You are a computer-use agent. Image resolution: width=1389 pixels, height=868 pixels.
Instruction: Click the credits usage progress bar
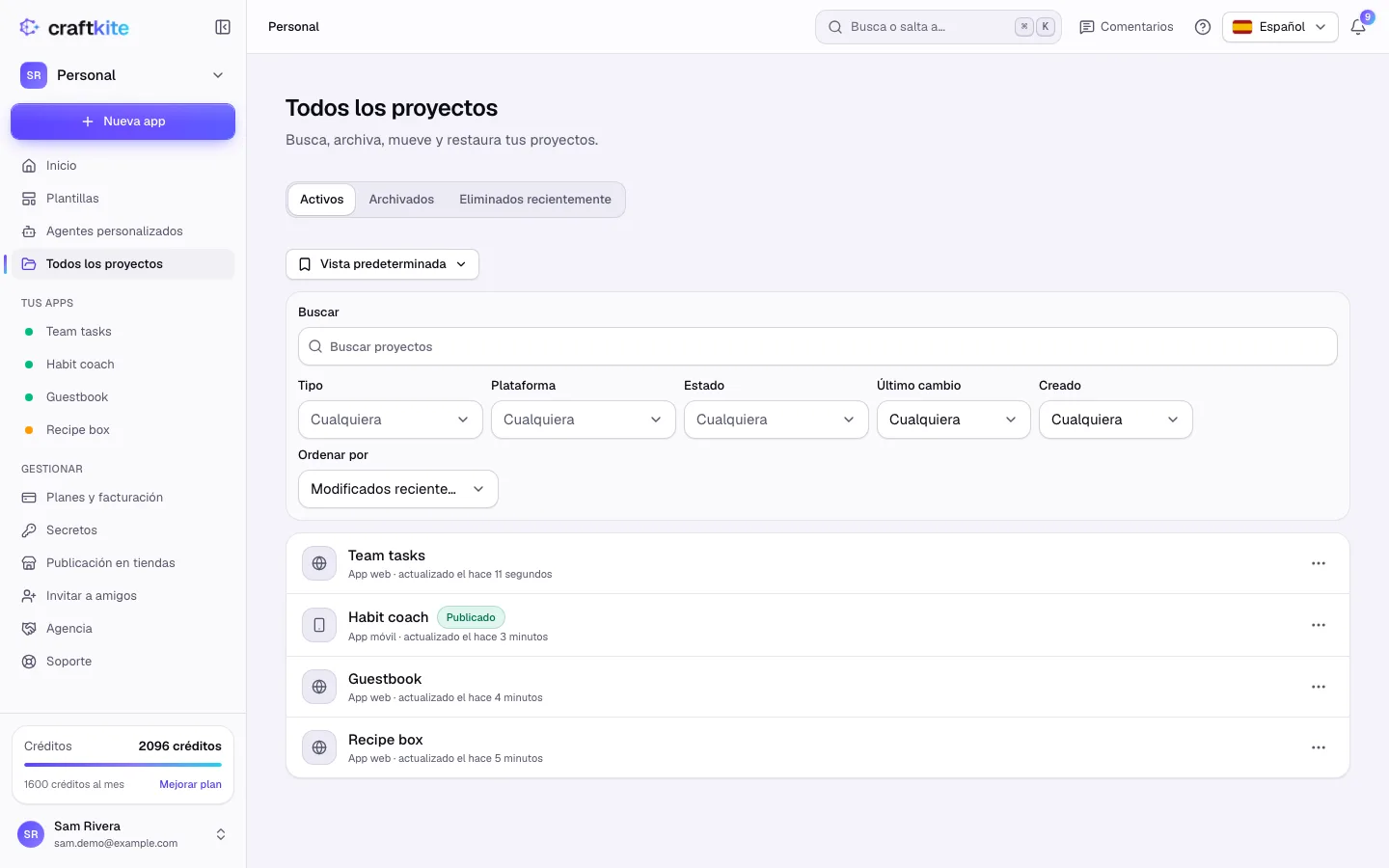coord(123,765)
